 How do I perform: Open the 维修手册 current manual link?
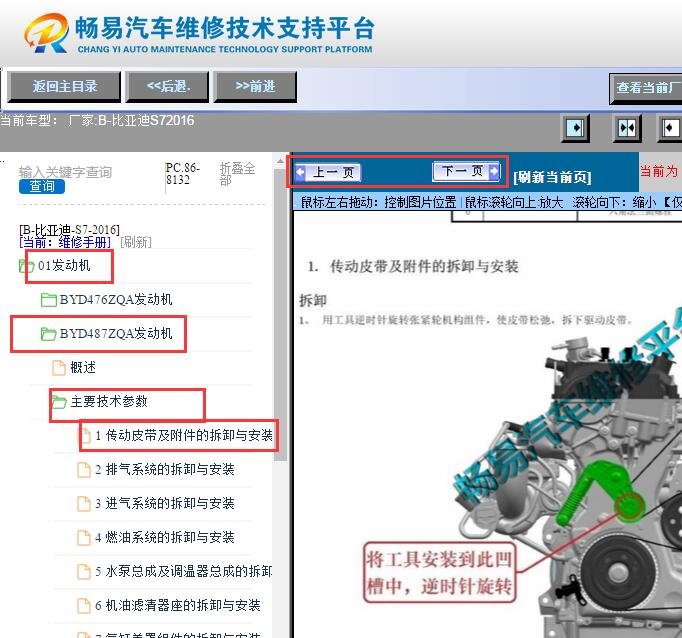[65, 242]
